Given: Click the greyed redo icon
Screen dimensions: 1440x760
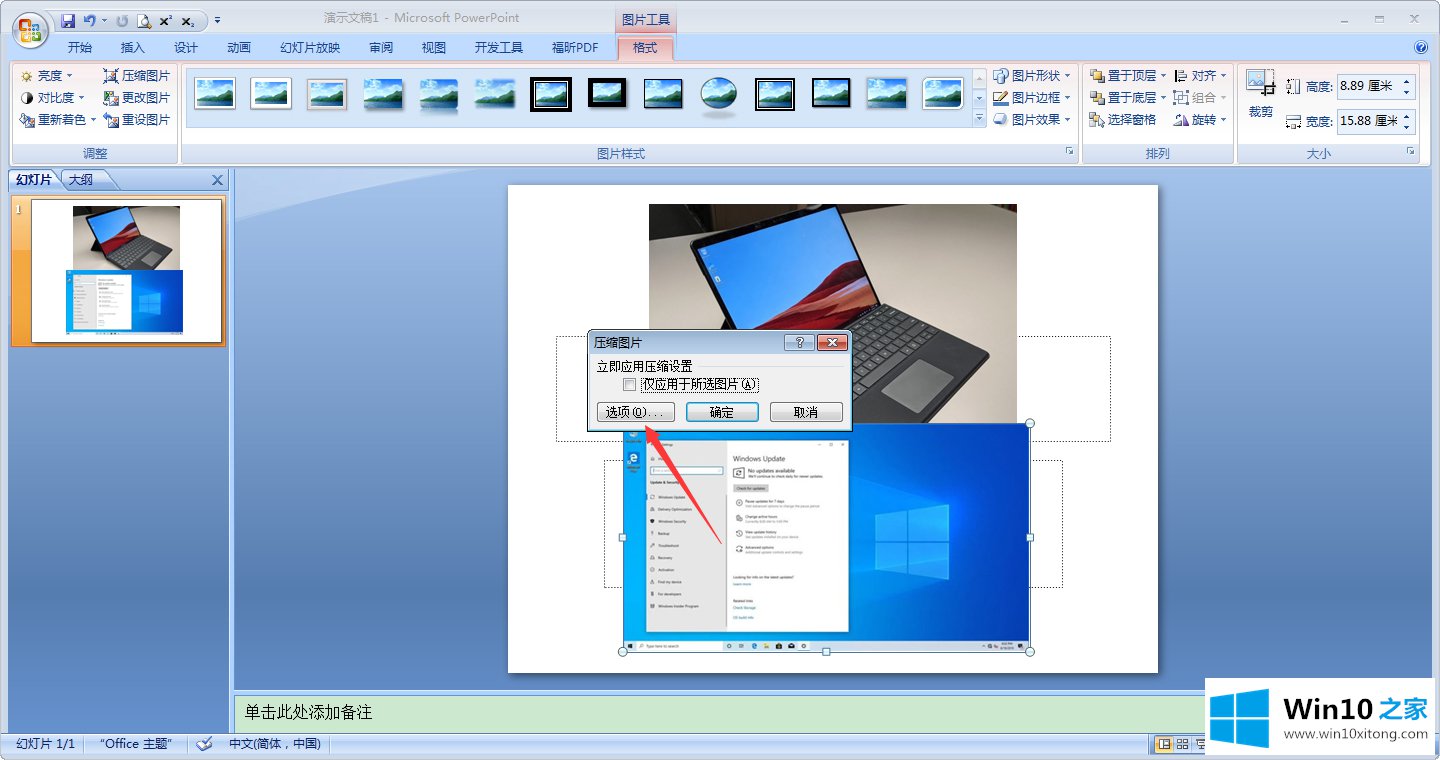Looking at the screenshot, I should [122, 20].
